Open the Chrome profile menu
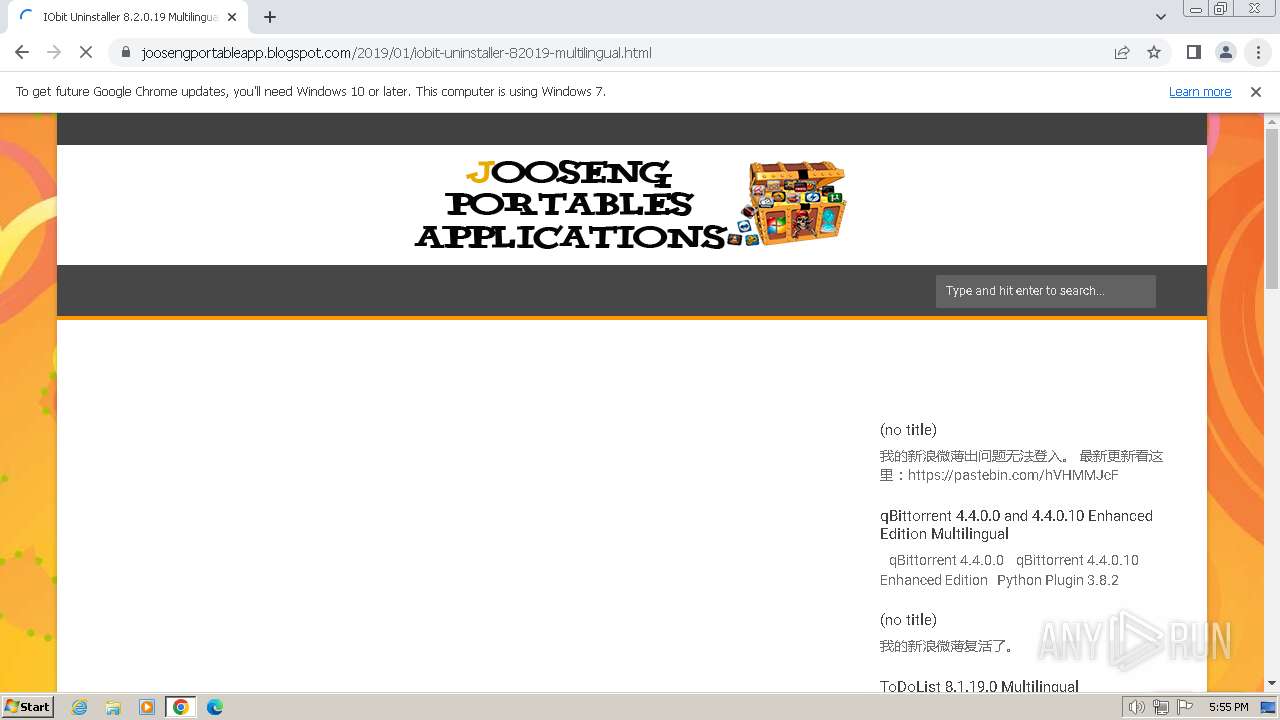Viewport: 1280px width, 720px height. pyautogui.click(x=1226, y=53)
